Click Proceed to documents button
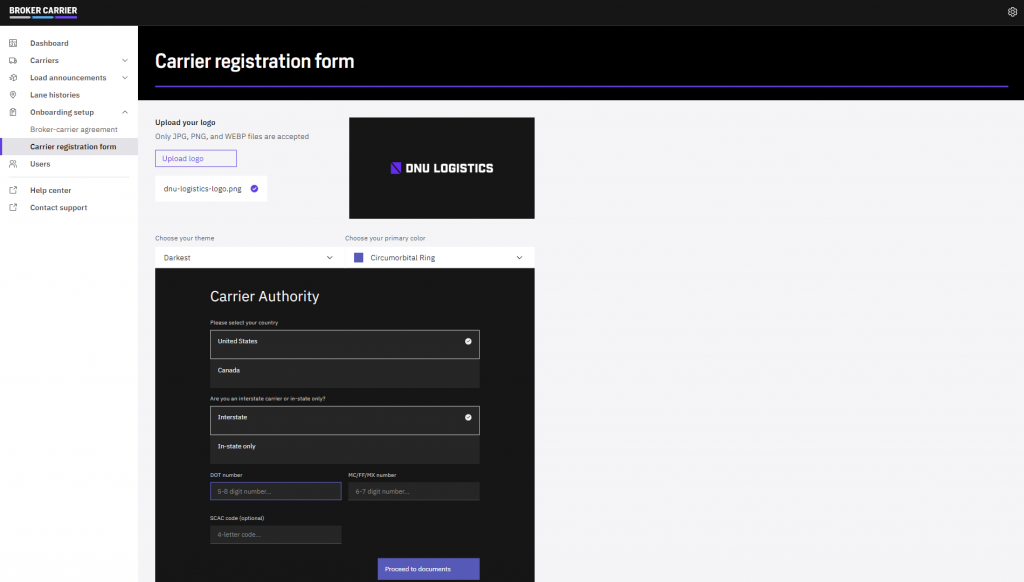1024x582 pixels. 428,569
